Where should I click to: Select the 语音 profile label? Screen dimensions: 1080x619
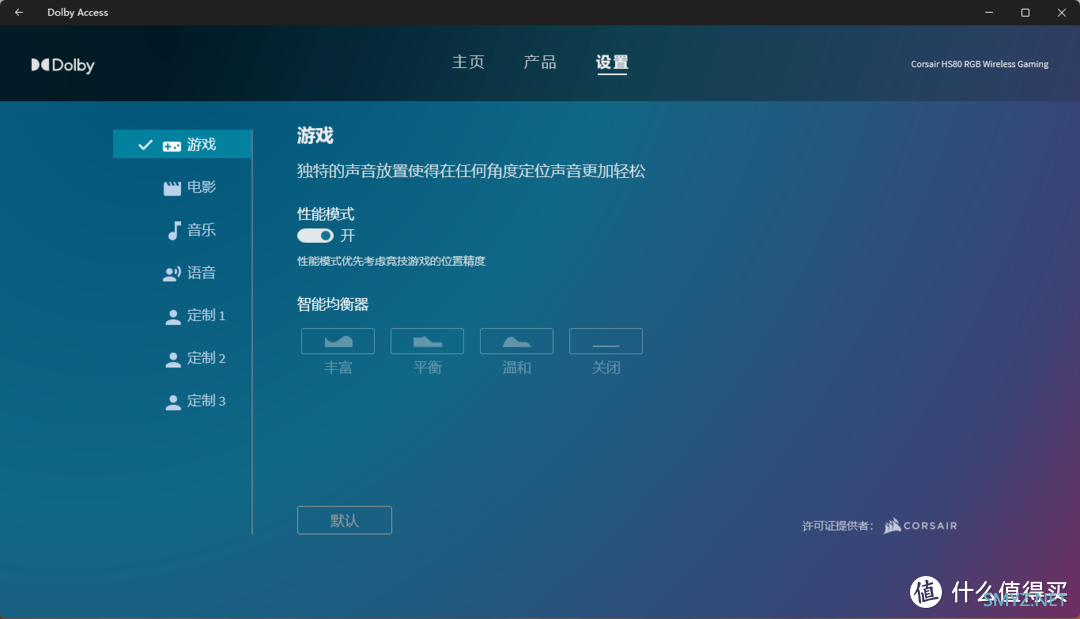[202, 273]
